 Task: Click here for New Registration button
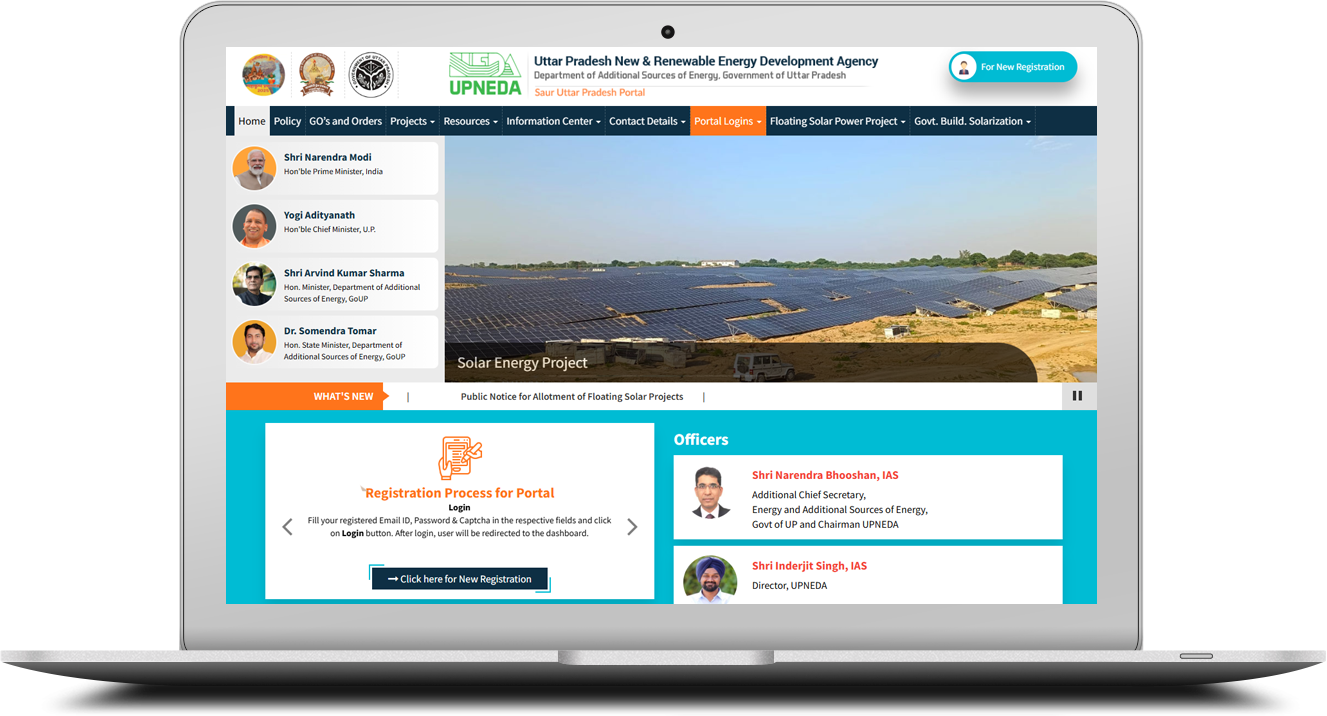tap(460, 579)
